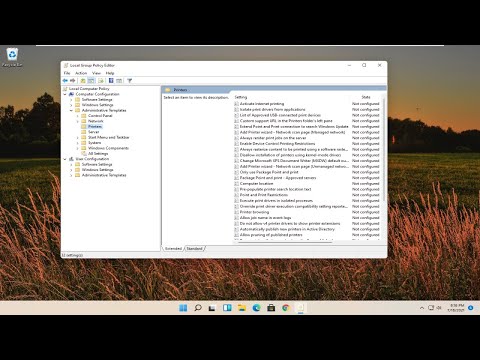The image size is (480, 360).
Task: Click the policy icon beside Computer location
Action: click(236, 183)
